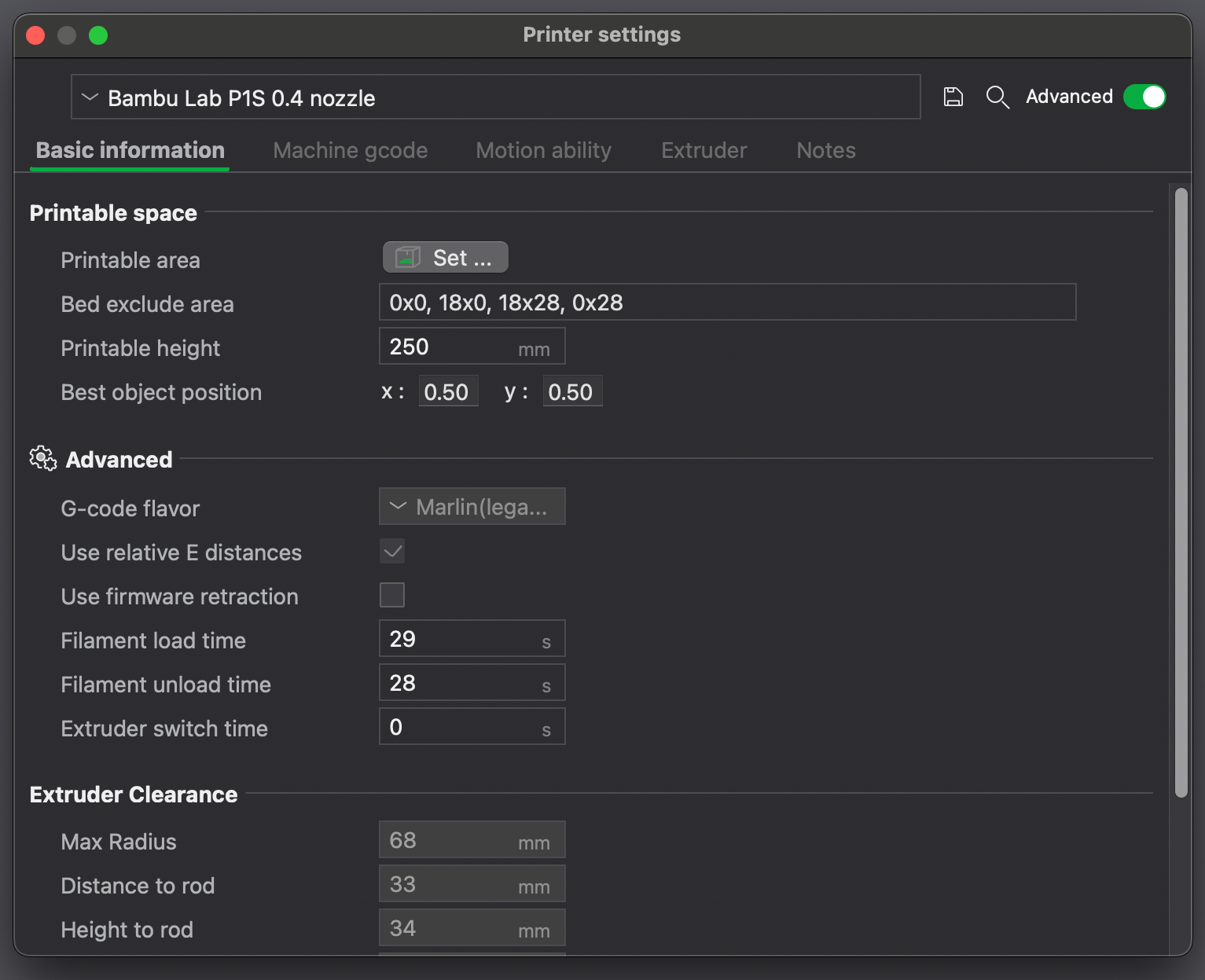The height and width of the screenshot is (980, 1205).
Task: Click the 'Max Radius' label
Action: pyautogui.click(x=119, y=842)
